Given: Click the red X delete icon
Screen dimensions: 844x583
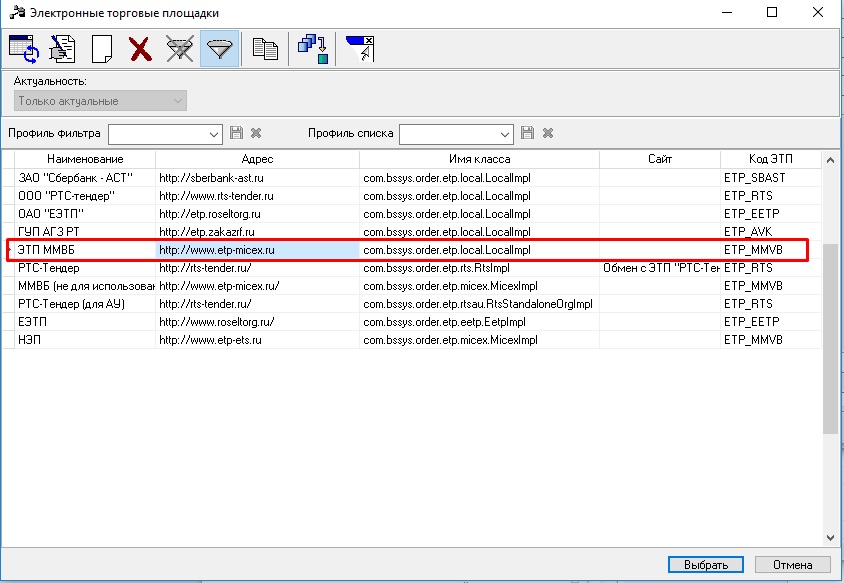Looking at the screenshot, I should coord(140,49).
